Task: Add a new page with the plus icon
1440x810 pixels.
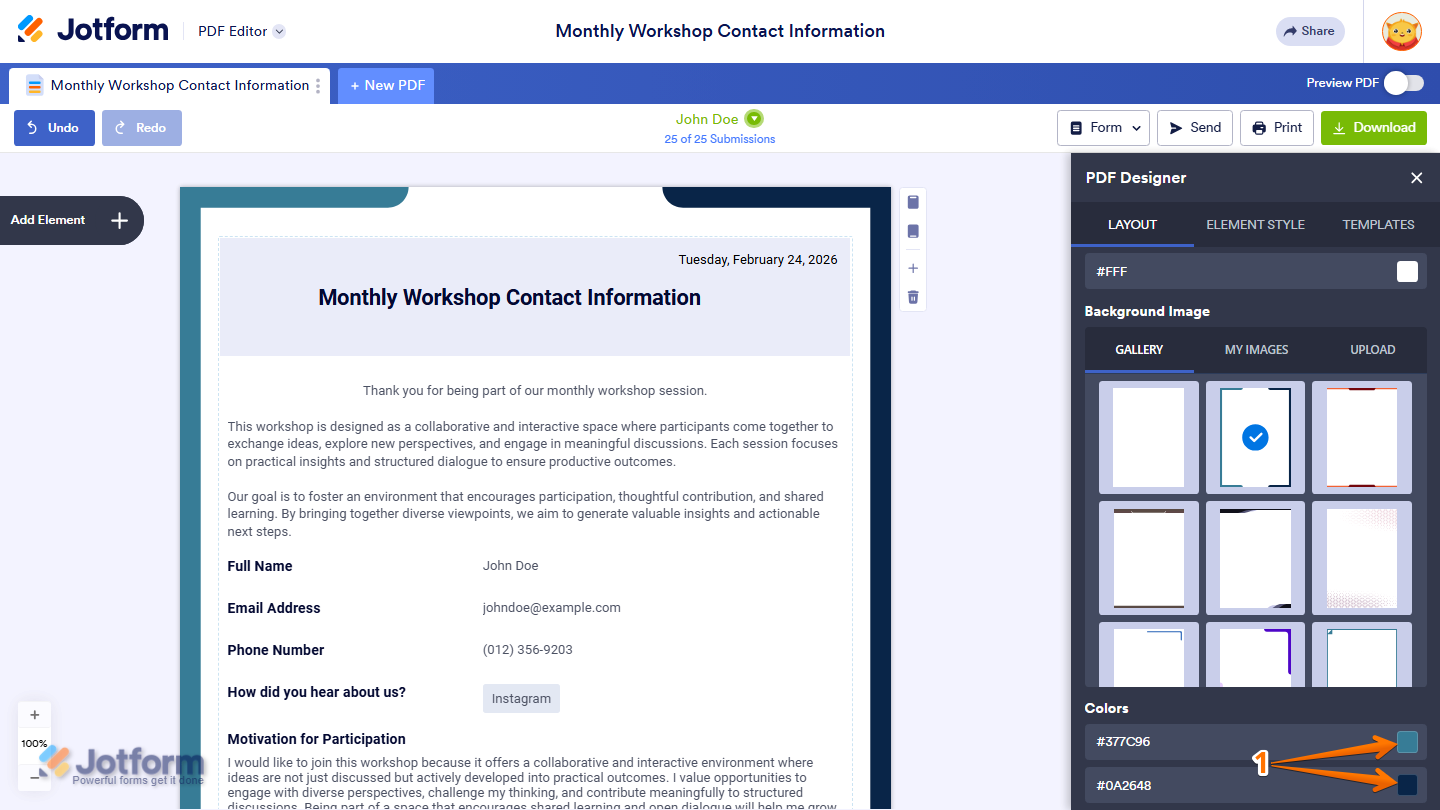Action: (912, 267)
